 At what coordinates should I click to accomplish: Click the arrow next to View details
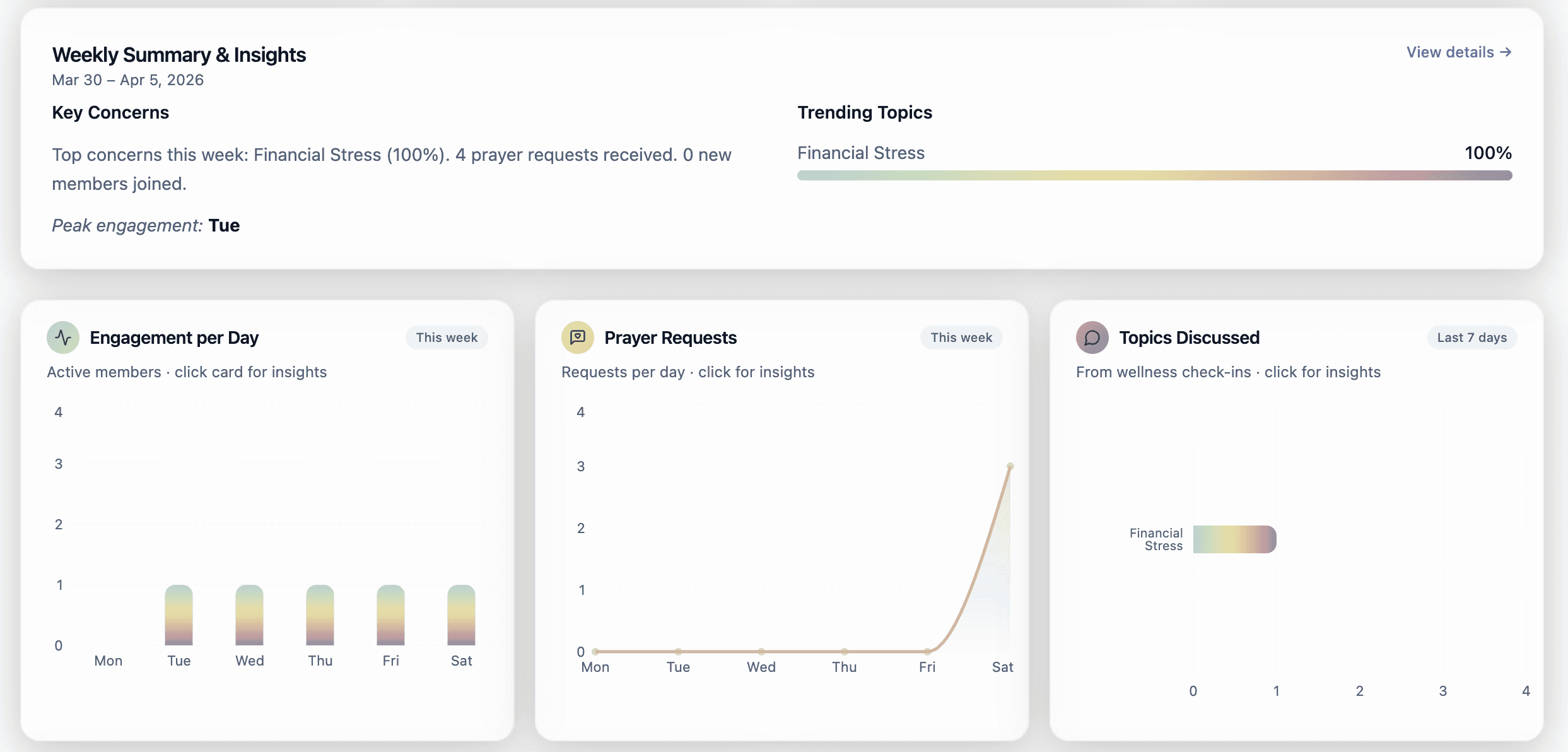coord(1506,52)
